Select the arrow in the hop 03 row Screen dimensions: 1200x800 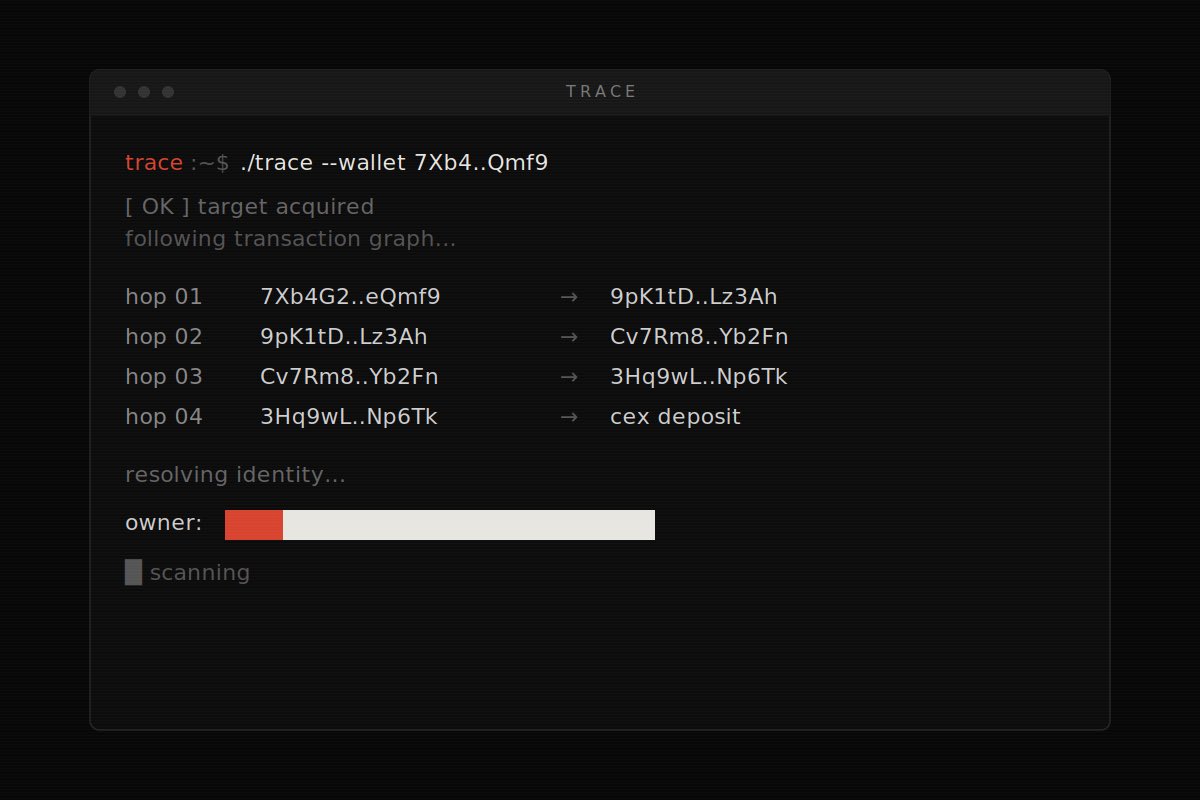[569, 377]
